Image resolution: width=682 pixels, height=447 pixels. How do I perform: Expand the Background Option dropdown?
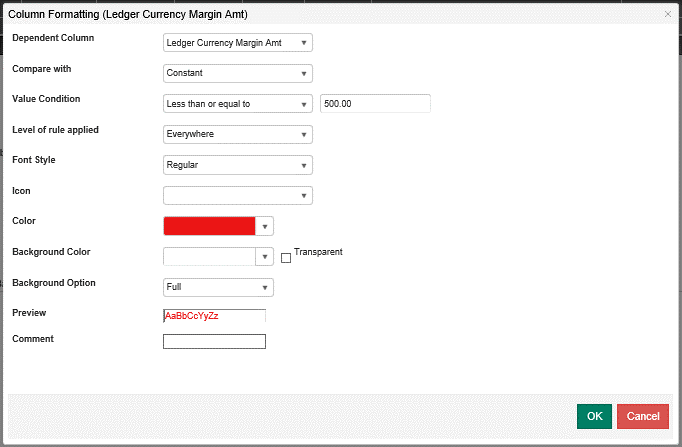tap(218, 287)
